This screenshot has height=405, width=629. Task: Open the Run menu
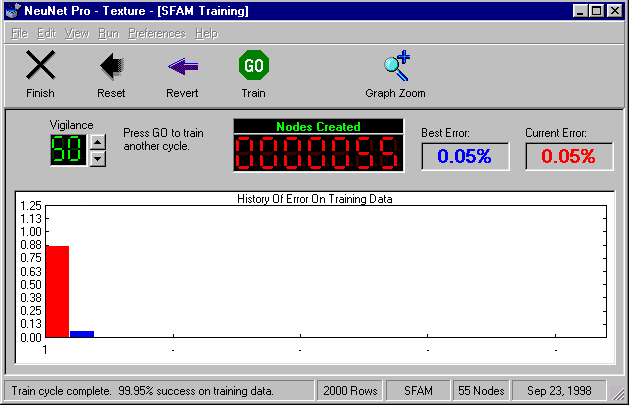click(108, 33)
